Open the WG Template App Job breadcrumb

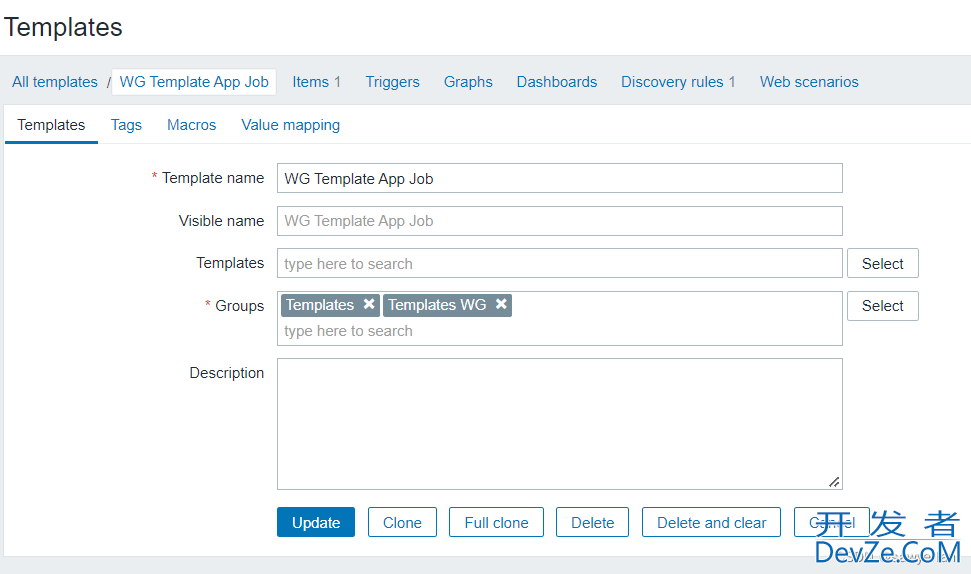coord(194,82)
